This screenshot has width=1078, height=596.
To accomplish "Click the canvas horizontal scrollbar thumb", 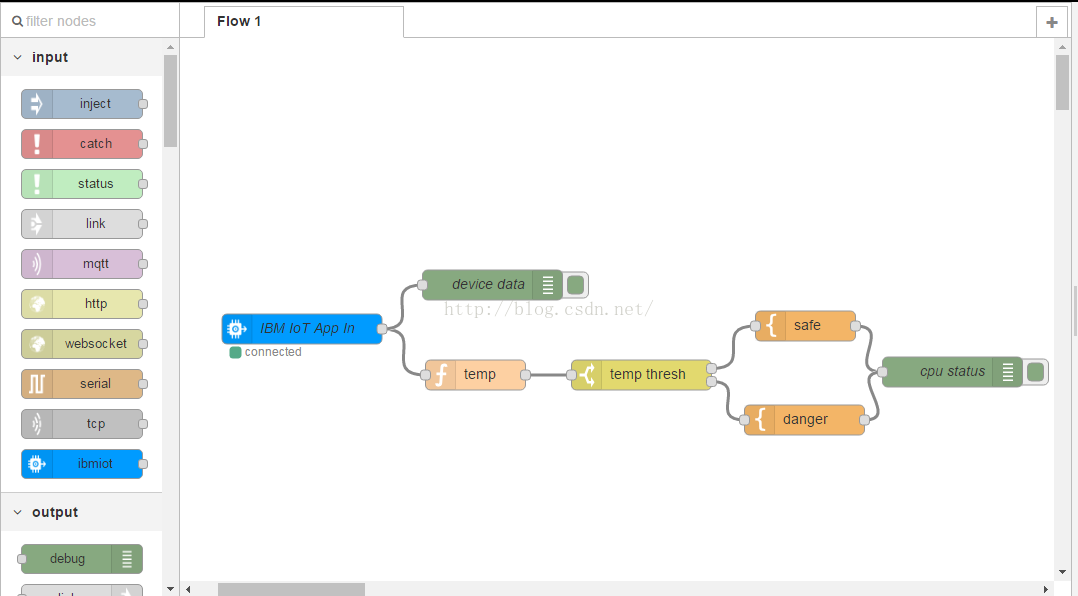I will pyautogui.click(x=291, y=589).
